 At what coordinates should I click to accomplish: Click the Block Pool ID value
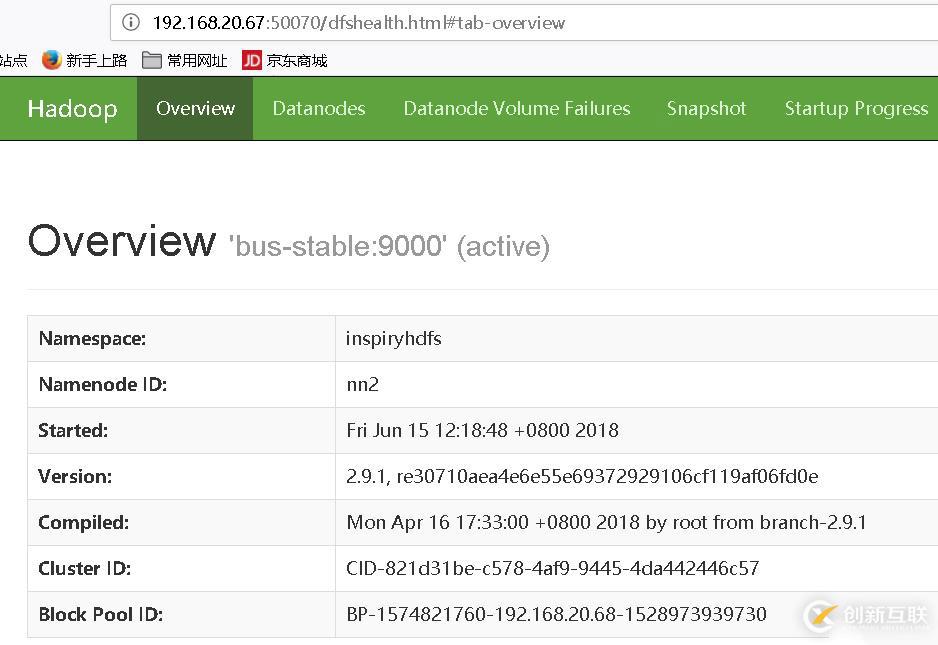click(556, 614)
